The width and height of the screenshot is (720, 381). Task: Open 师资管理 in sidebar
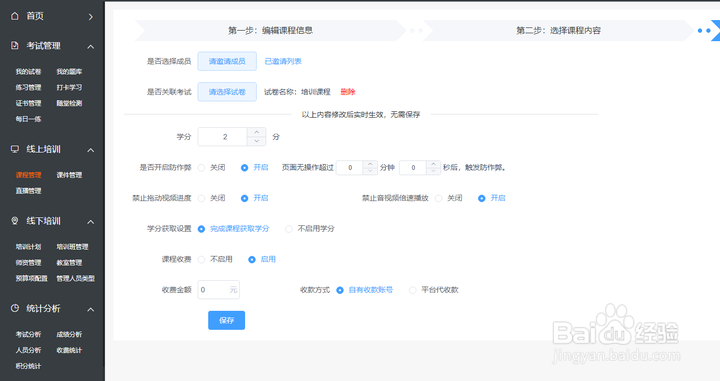click(x=28, y=263)
